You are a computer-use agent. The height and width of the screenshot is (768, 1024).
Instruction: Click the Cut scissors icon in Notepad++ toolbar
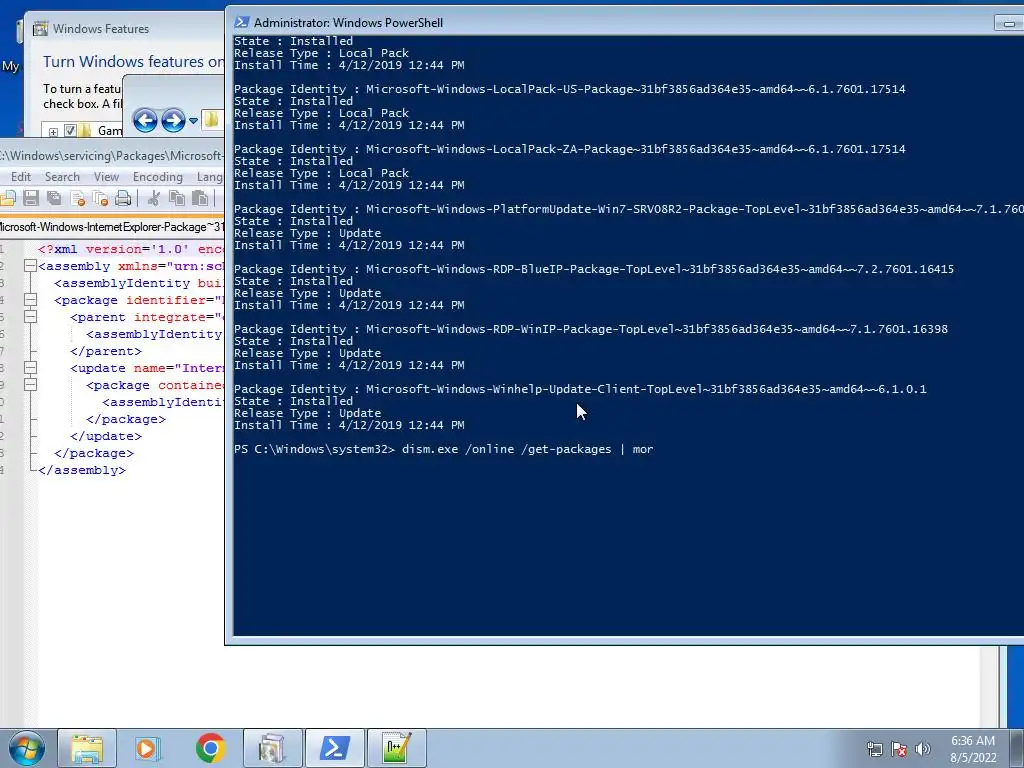tap(154, 198)
